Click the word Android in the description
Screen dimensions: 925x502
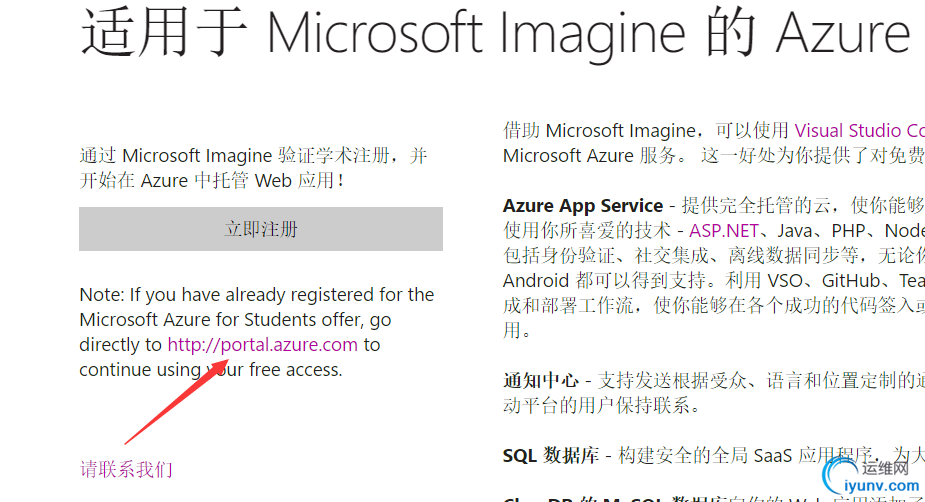(536, 280)
